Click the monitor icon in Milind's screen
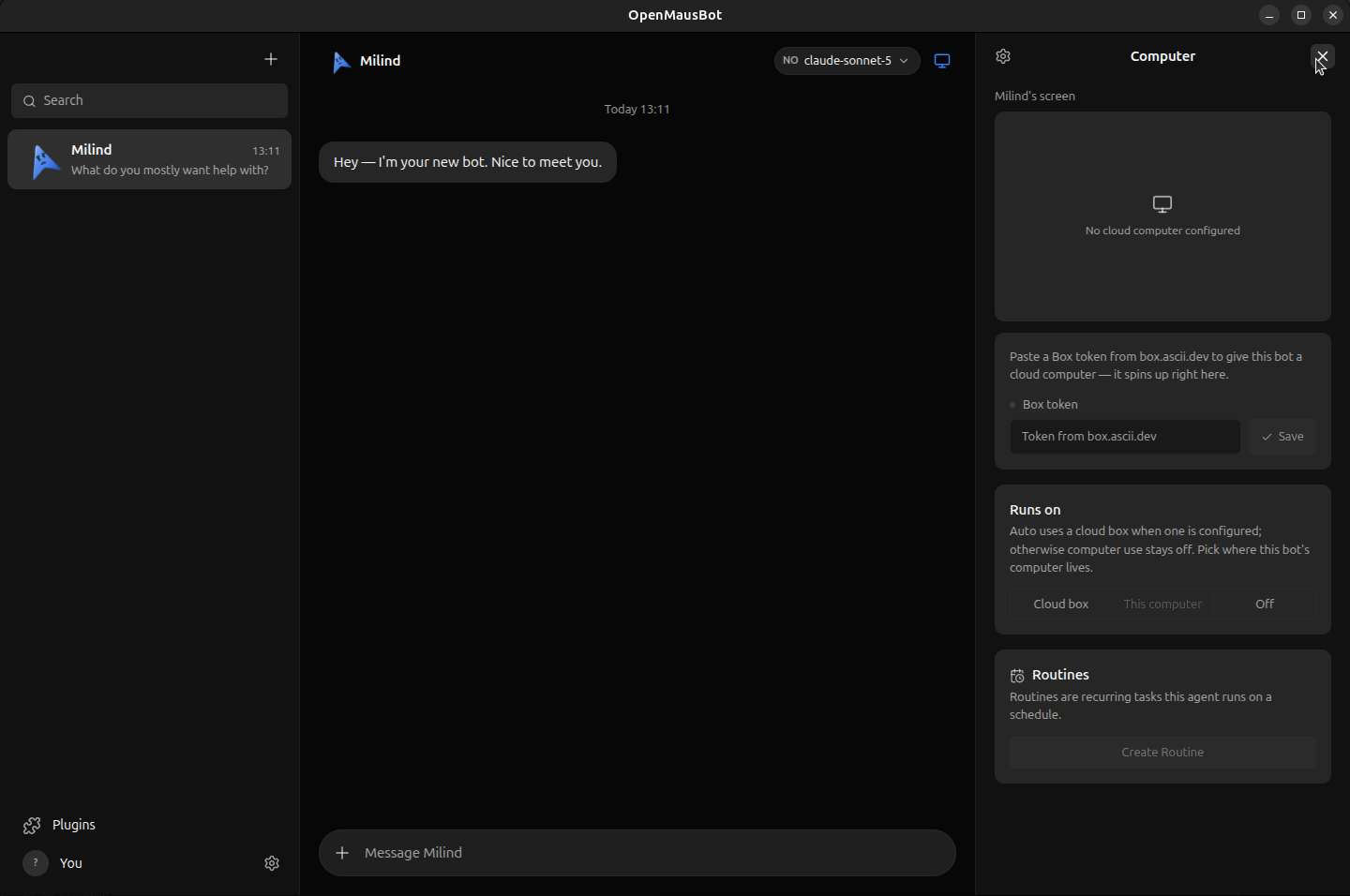 pyautogui.click(x=1162, y=204)
